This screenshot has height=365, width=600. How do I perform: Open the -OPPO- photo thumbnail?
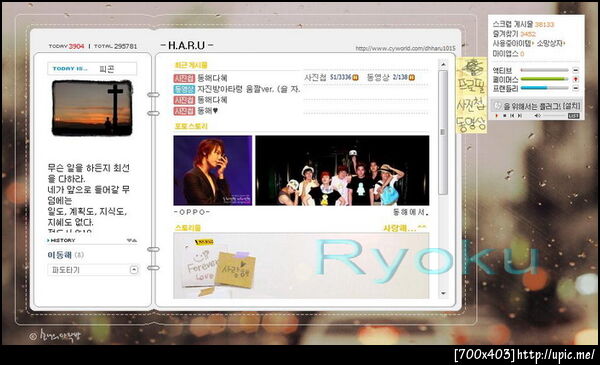tap(213, 170)
